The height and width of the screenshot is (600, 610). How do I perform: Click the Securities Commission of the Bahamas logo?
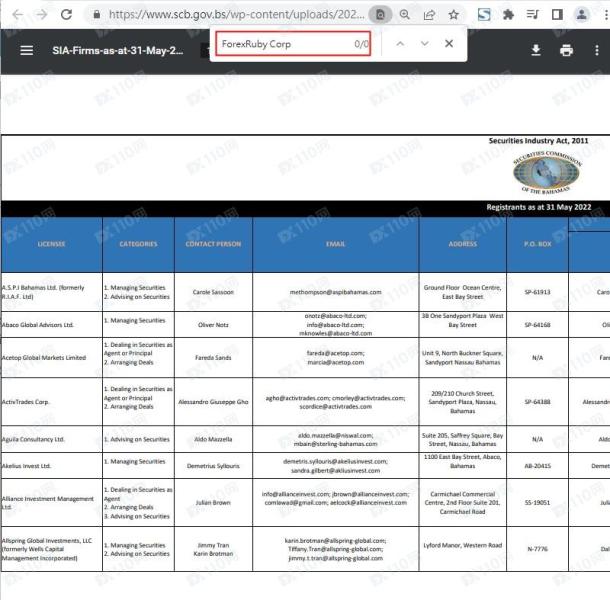[x=546, y=172]
